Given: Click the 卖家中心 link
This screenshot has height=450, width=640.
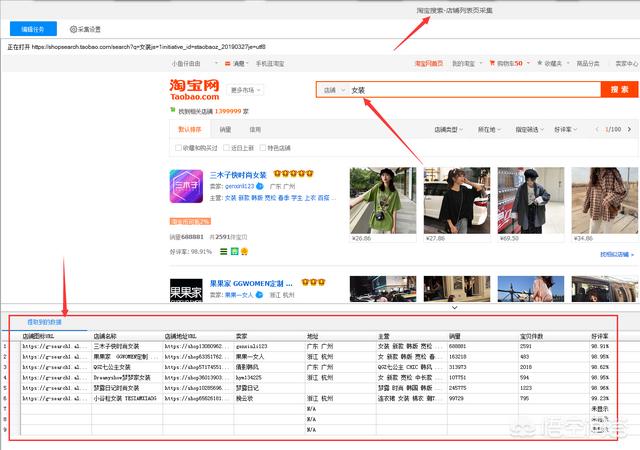Looking at the screenshot, I should 627,63.
